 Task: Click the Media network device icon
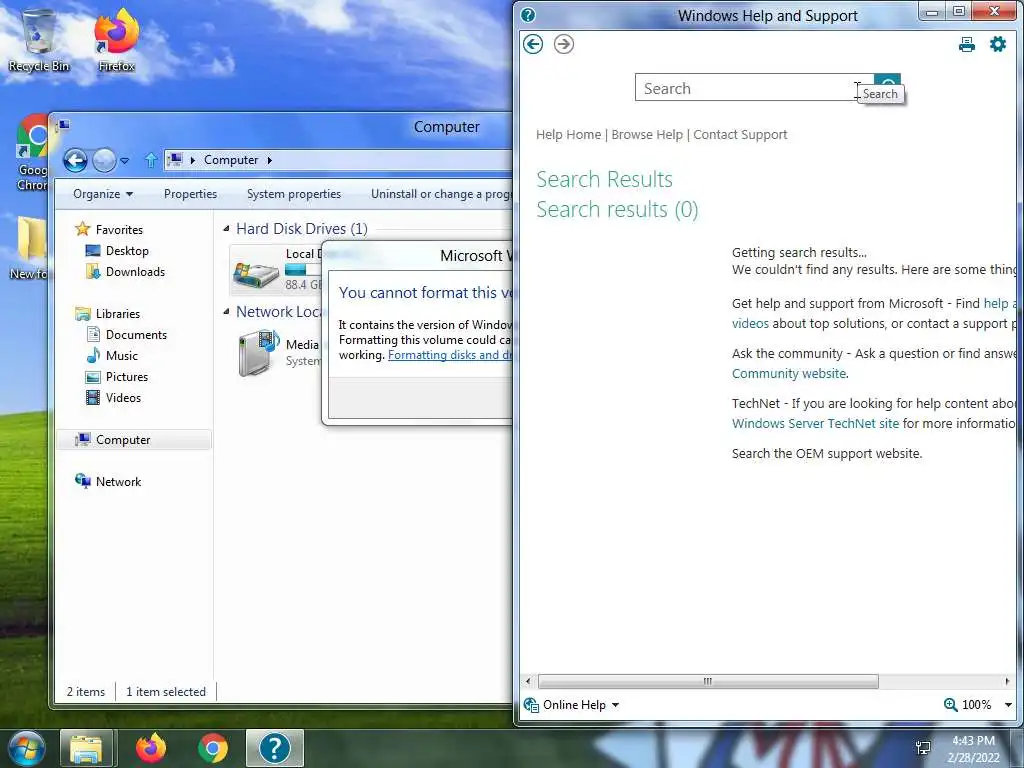(259, 353)
